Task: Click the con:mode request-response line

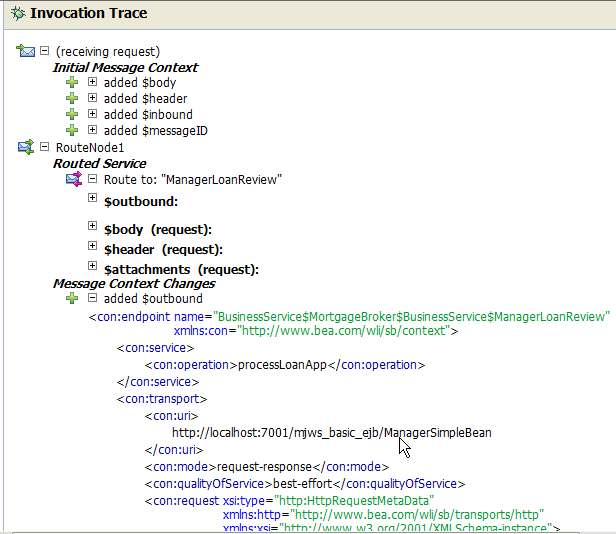Action: tap(267, 467)
